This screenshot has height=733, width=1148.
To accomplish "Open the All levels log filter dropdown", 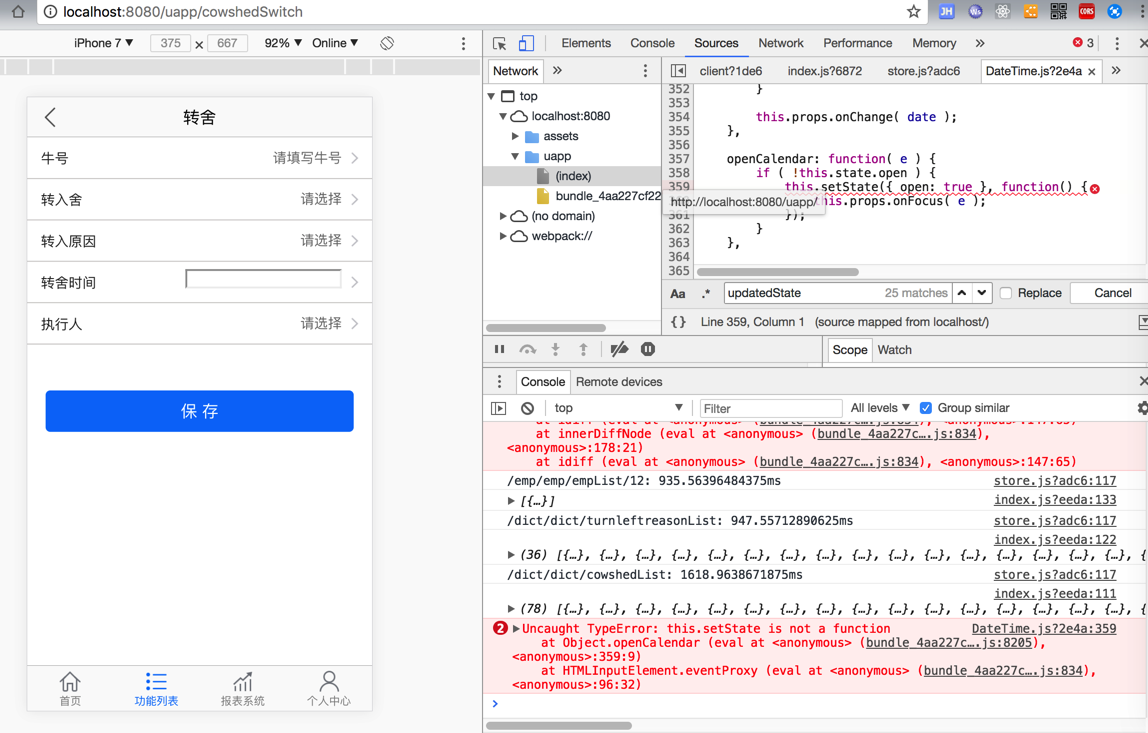I will tap(879, 408).
